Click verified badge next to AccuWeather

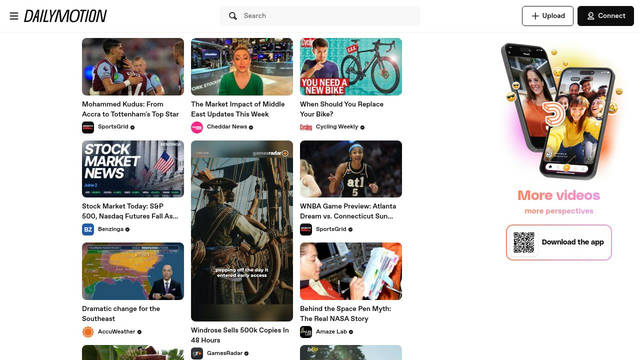(x=139, y=332)
